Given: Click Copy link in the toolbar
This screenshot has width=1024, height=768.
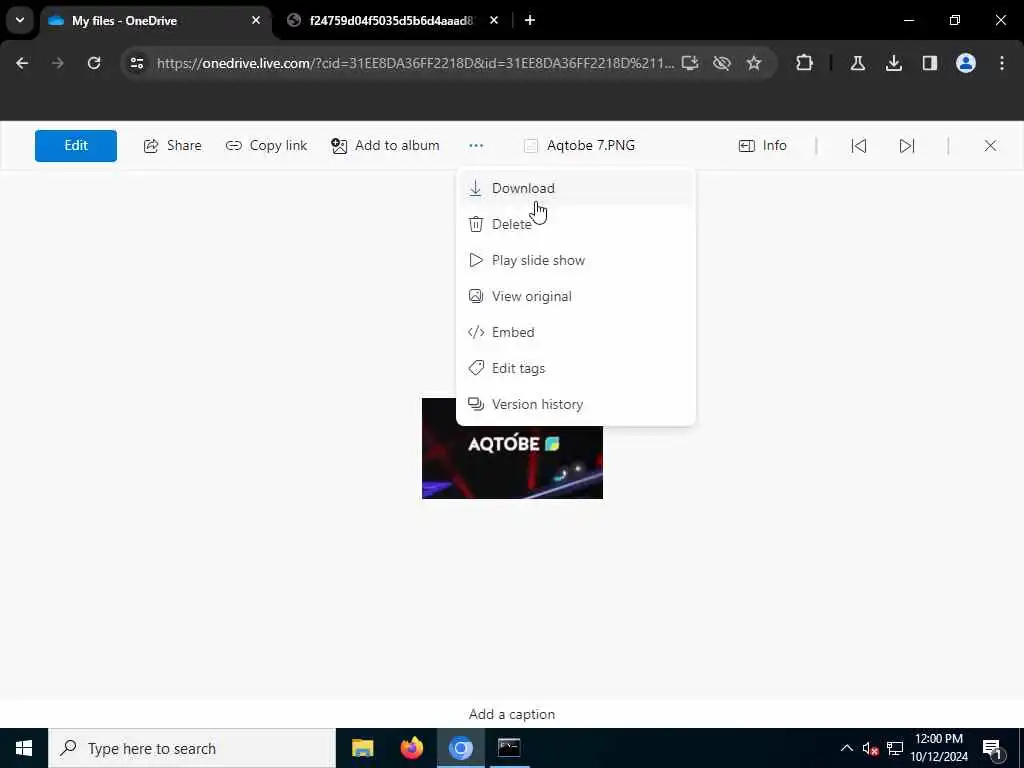Looking at the screenshot, I should pos(266,146).
